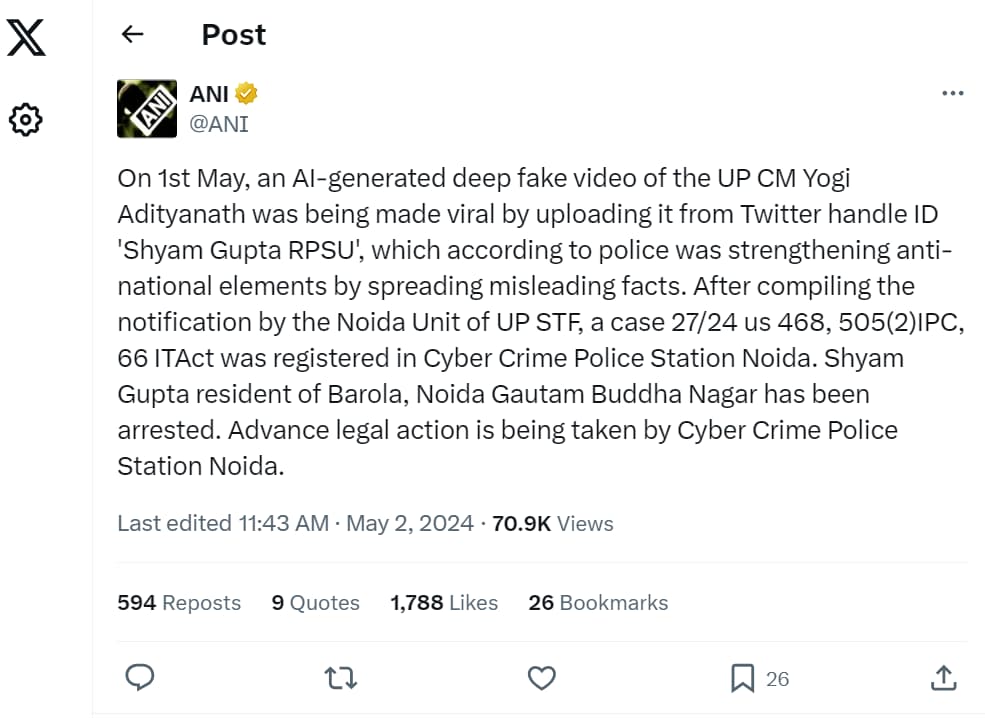
Task: Open the May 2, 2024 timestamp
Action: point(410,523)
